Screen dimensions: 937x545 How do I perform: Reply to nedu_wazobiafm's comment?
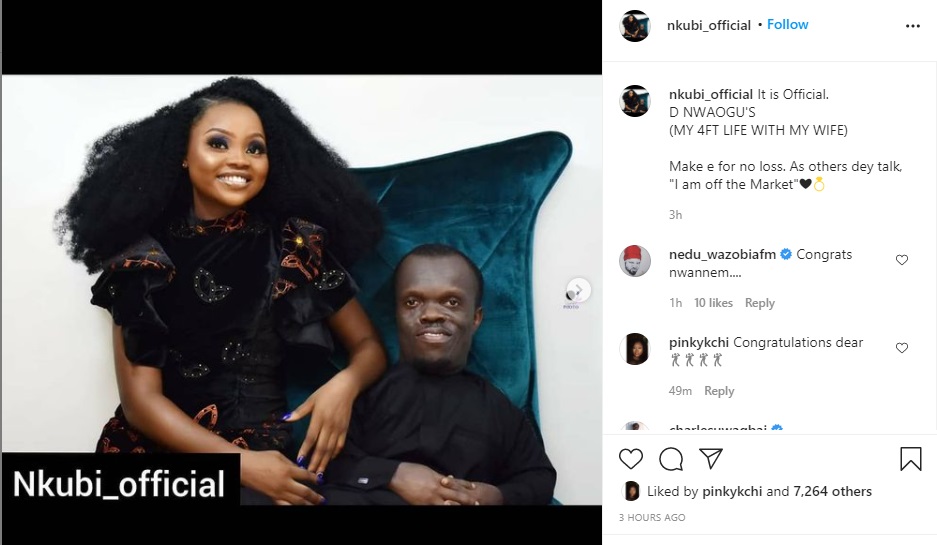point(760,303)
